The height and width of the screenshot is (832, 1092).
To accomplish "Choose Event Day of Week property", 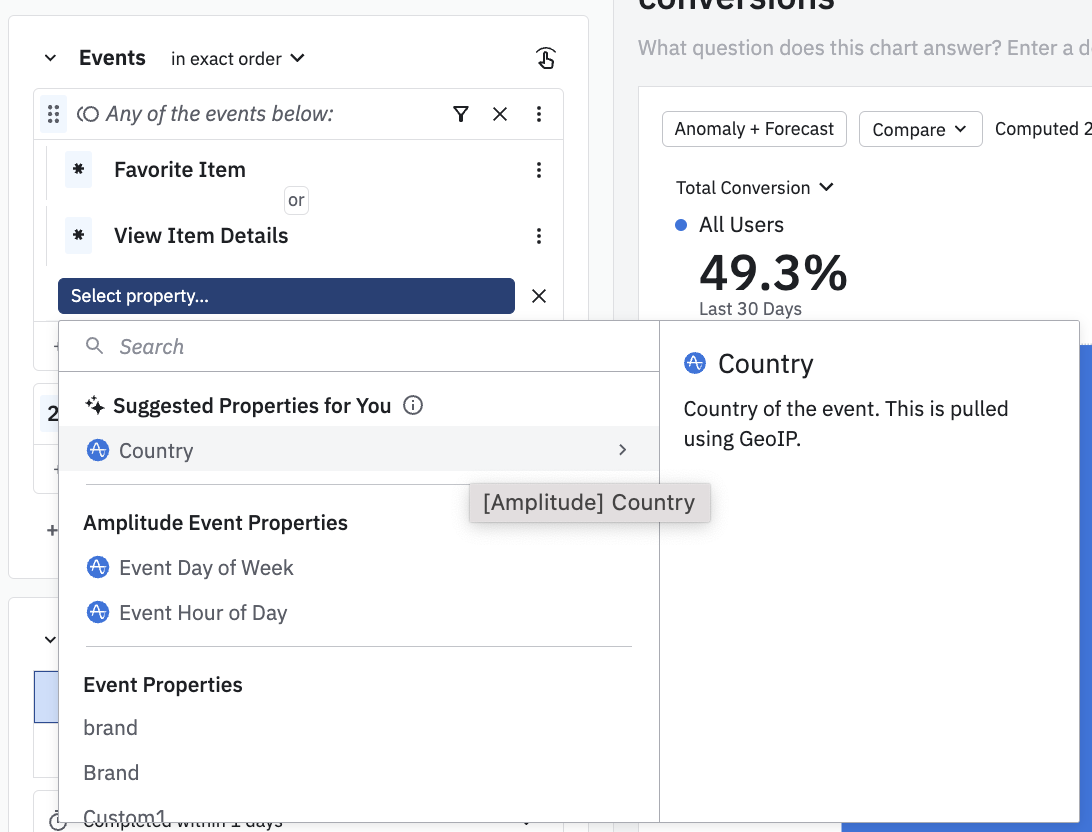I will pyautogui.click(x=206, y=568).
